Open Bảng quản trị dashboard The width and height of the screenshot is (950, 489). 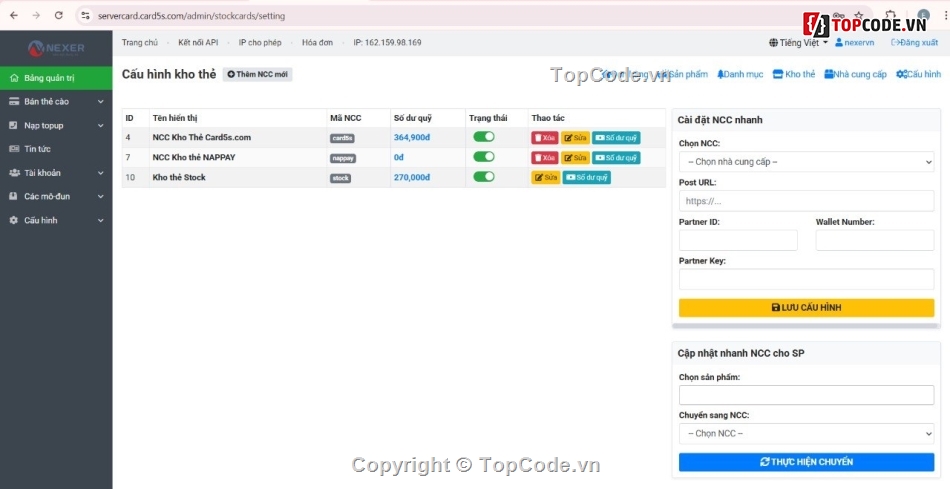(56, 78)
